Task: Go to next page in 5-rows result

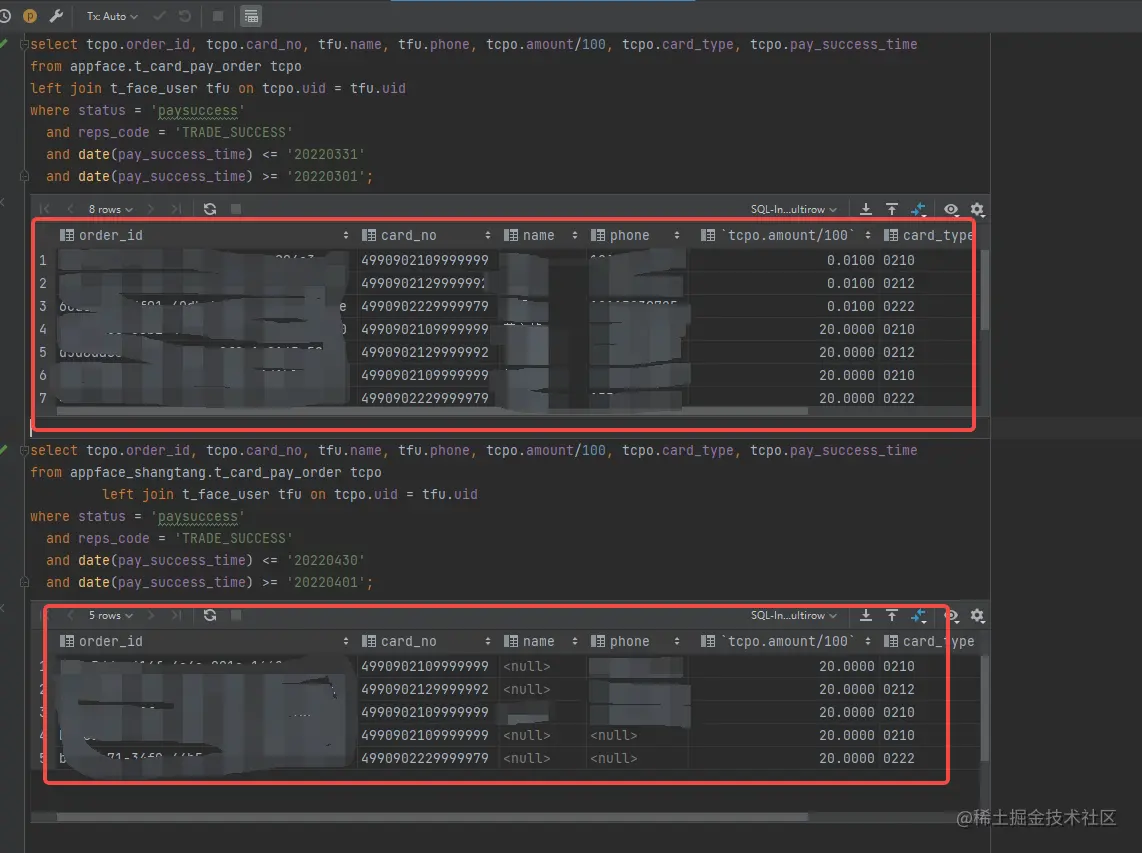Action: (x=151, y=616)
